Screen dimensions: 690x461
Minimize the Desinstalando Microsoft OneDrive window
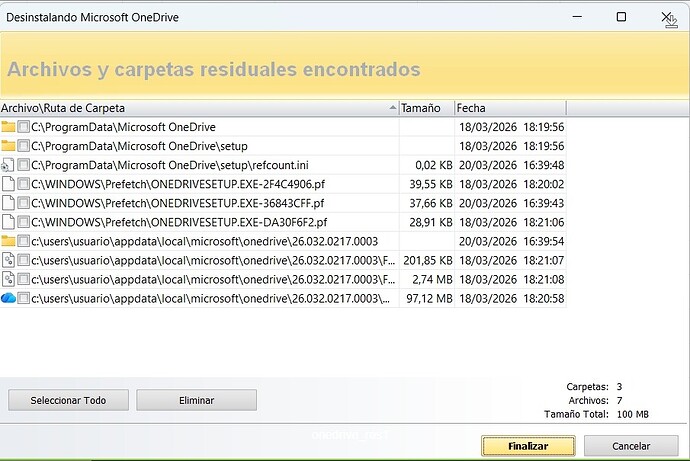(x=577, y=17)
